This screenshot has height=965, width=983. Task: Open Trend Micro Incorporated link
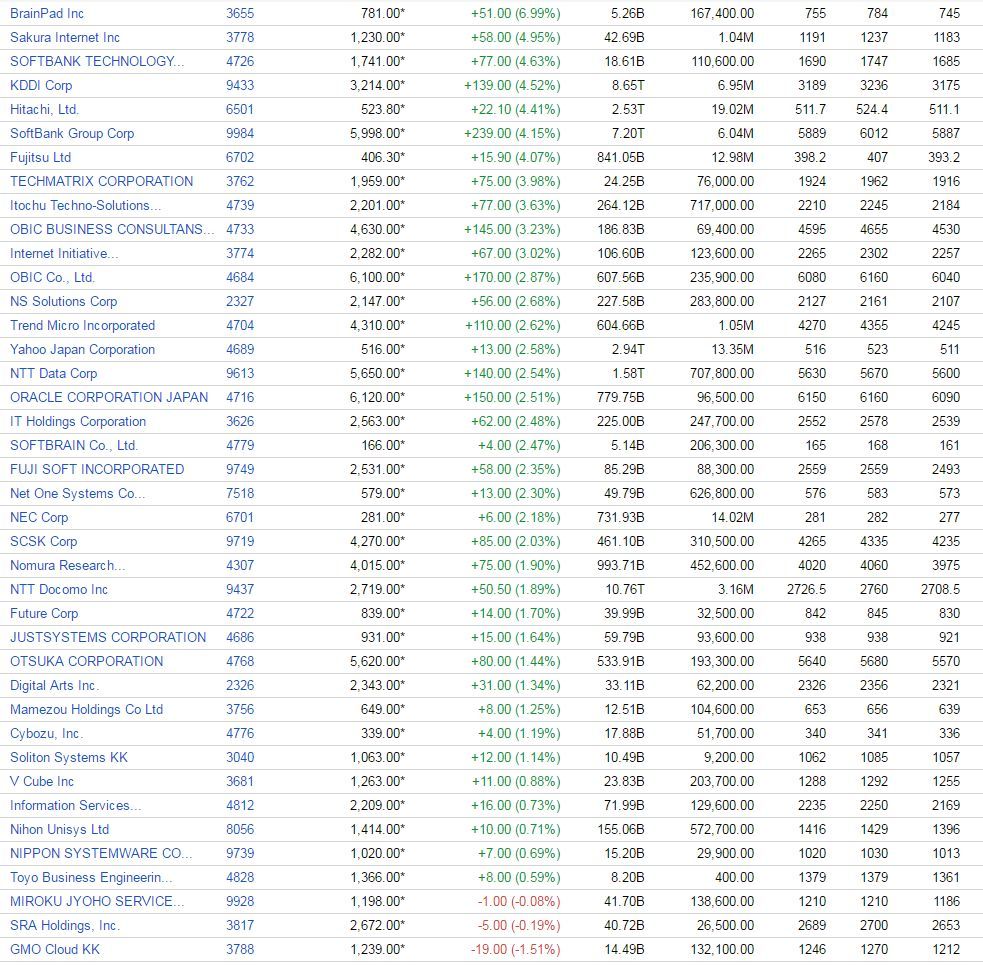pos(82,325)
